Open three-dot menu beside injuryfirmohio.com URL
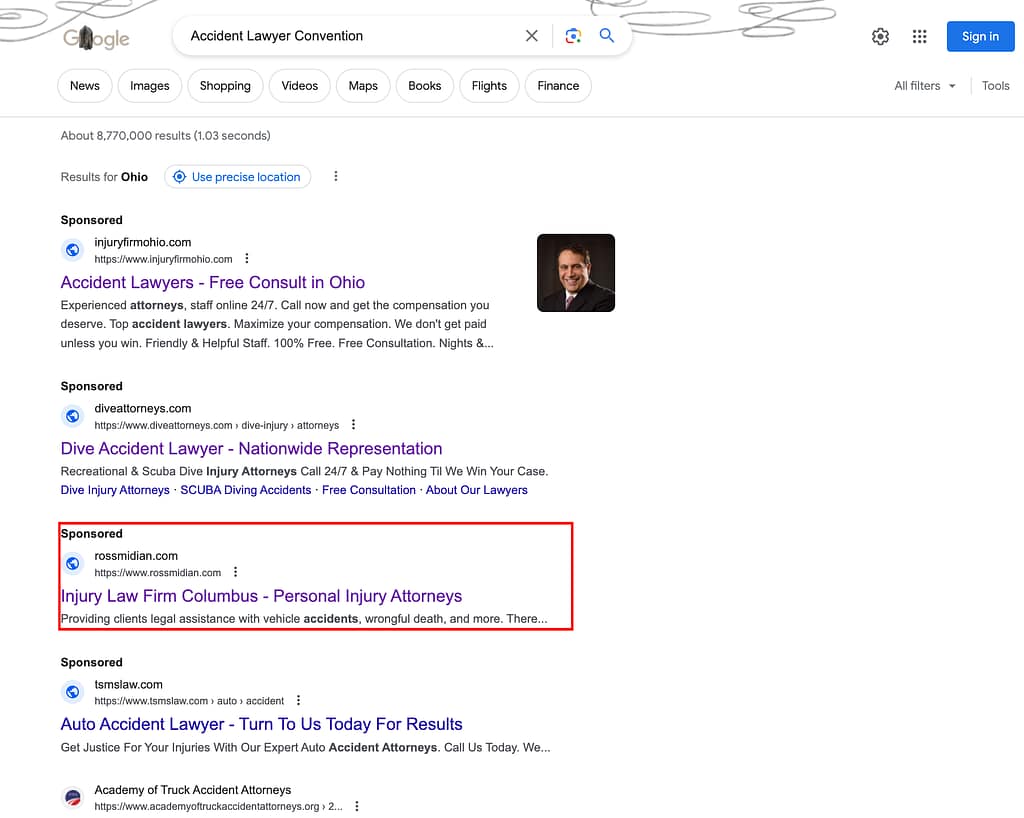The width and height of the screenshot is (1024, 818). (247, 259)
